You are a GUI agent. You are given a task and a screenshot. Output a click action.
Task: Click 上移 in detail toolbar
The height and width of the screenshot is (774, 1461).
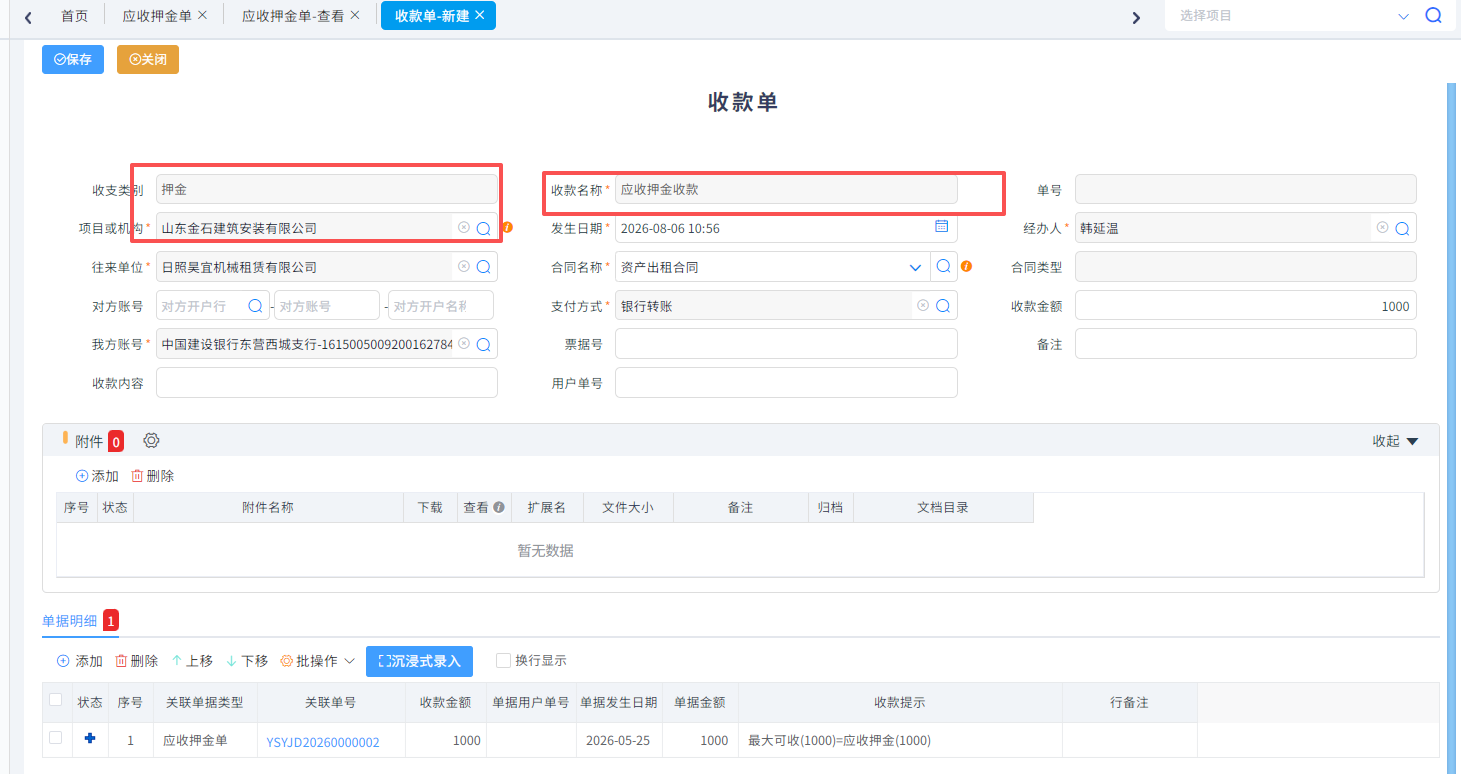(x=192, y=661)
